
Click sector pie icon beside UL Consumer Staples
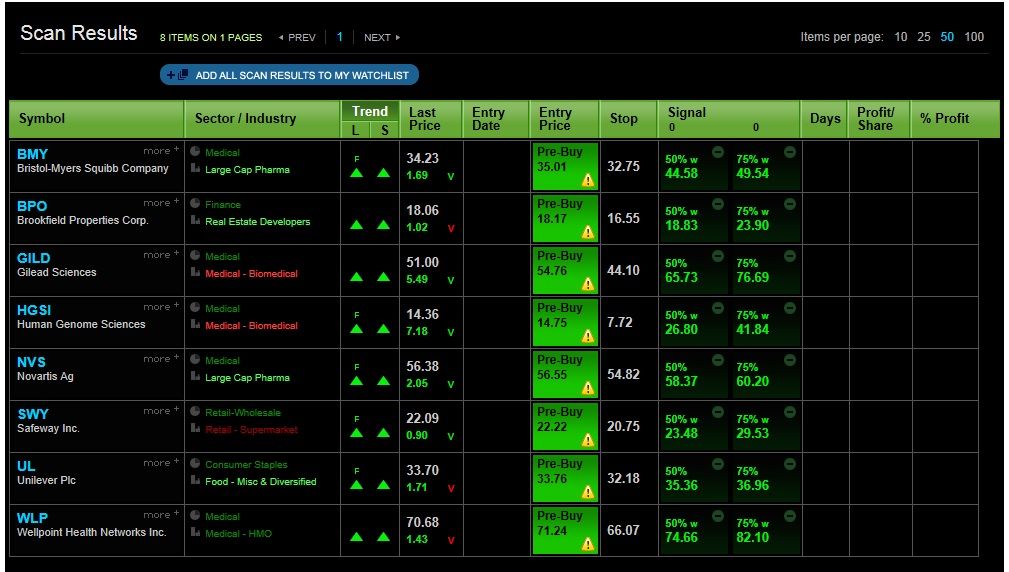coord(195,463)
